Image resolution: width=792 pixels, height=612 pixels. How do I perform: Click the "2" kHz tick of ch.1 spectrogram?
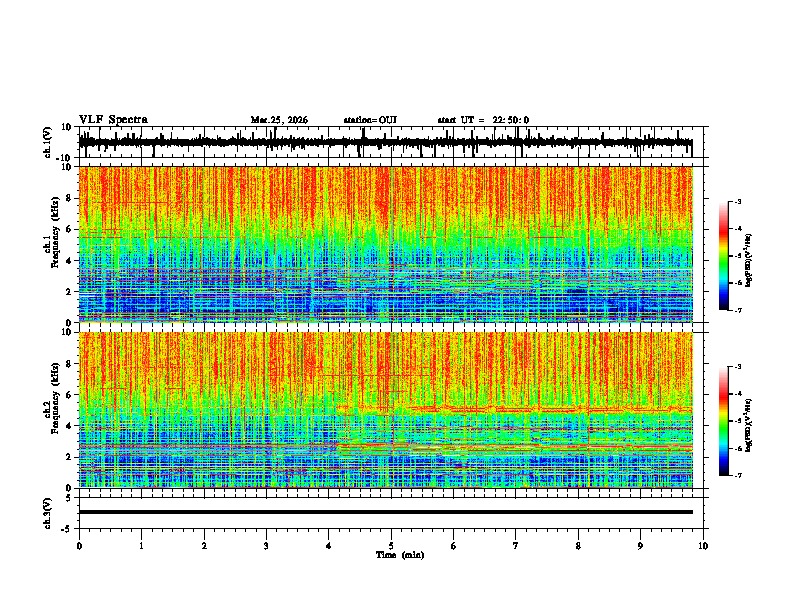click(x=70, y=291)
